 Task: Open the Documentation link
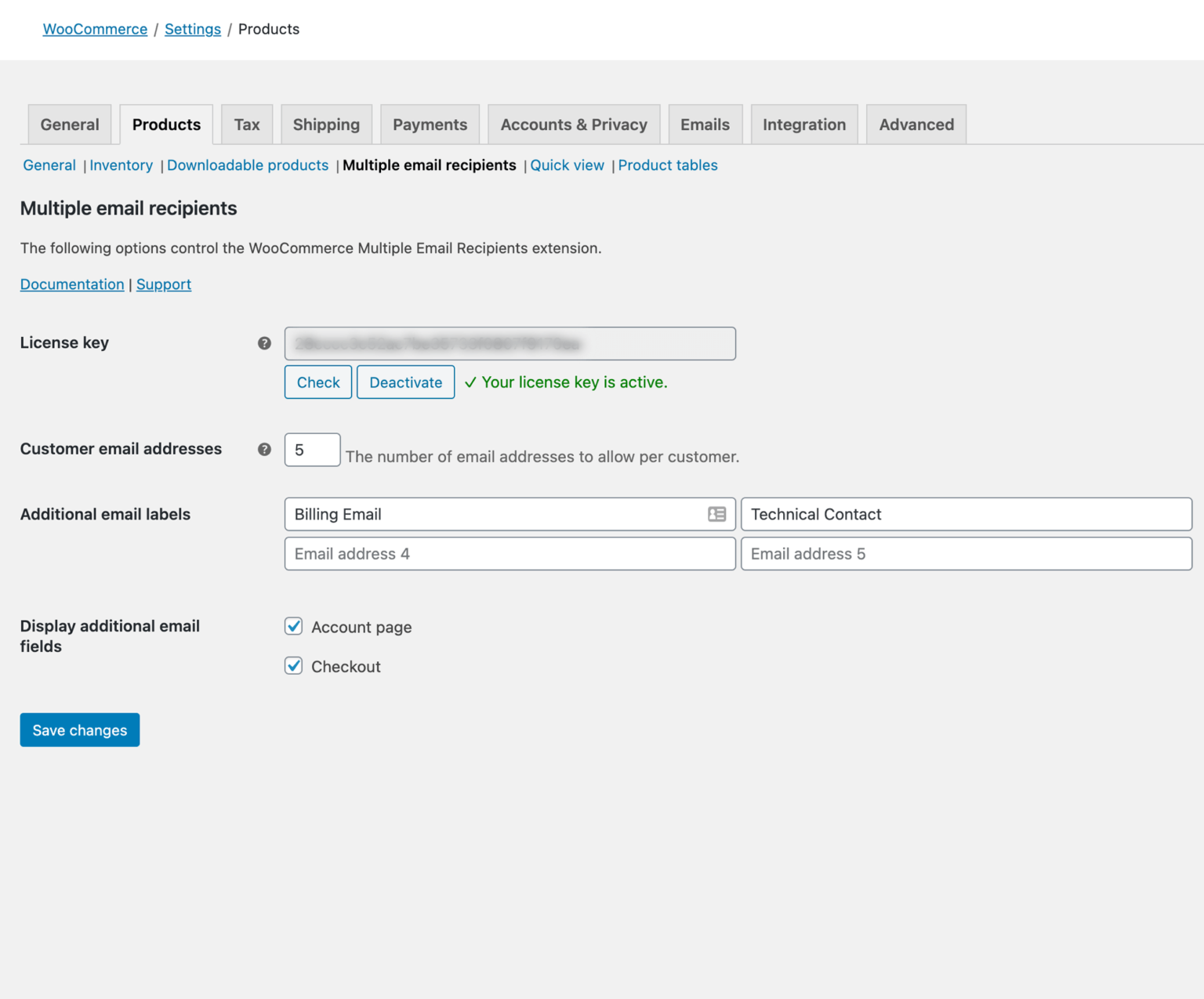[71, 284]
